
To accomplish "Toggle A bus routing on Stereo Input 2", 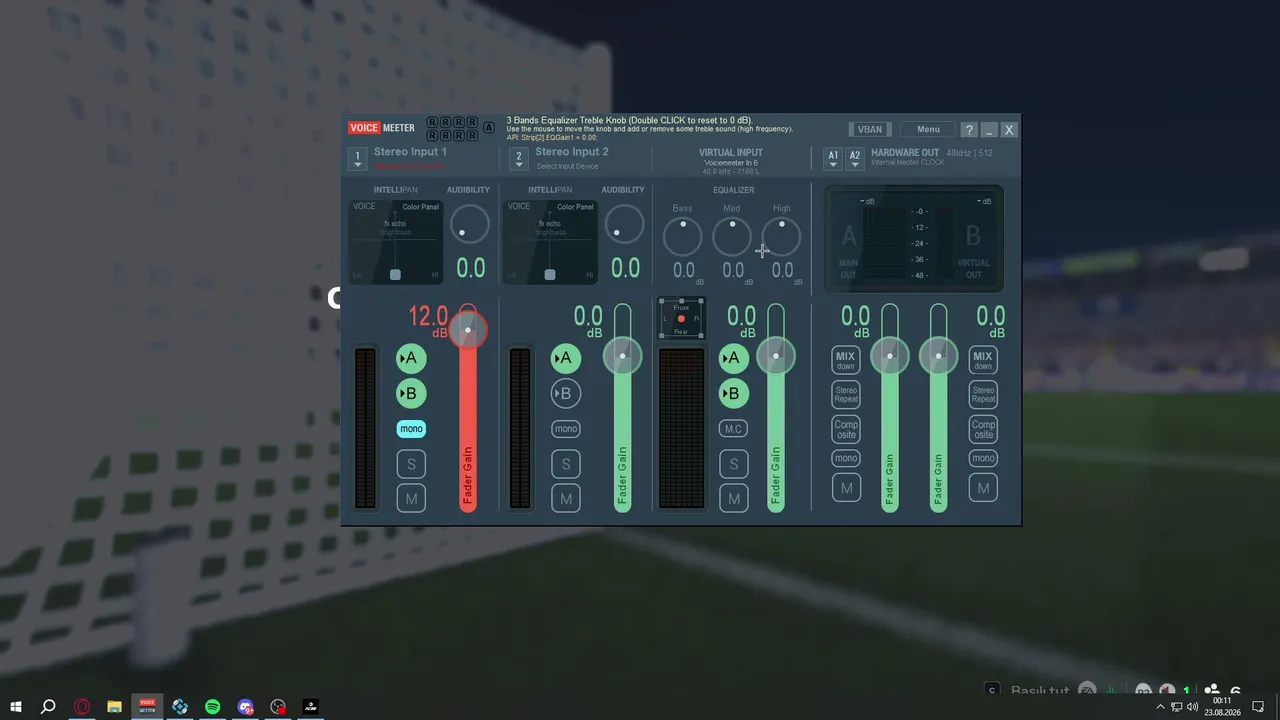I will coord(566,359).
